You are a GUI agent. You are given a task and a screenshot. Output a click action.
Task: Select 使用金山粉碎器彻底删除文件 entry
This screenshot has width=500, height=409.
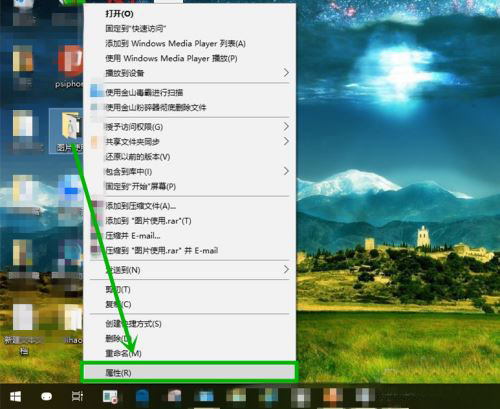(x=156, y=107)
